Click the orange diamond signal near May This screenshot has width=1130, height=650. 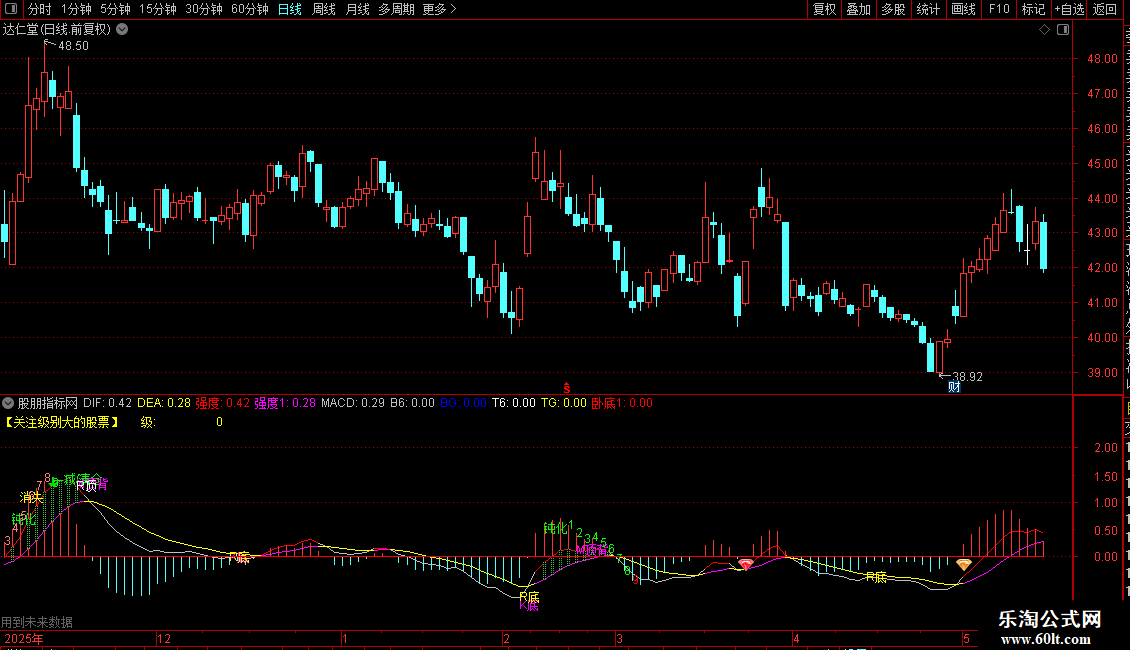(964, 564)
